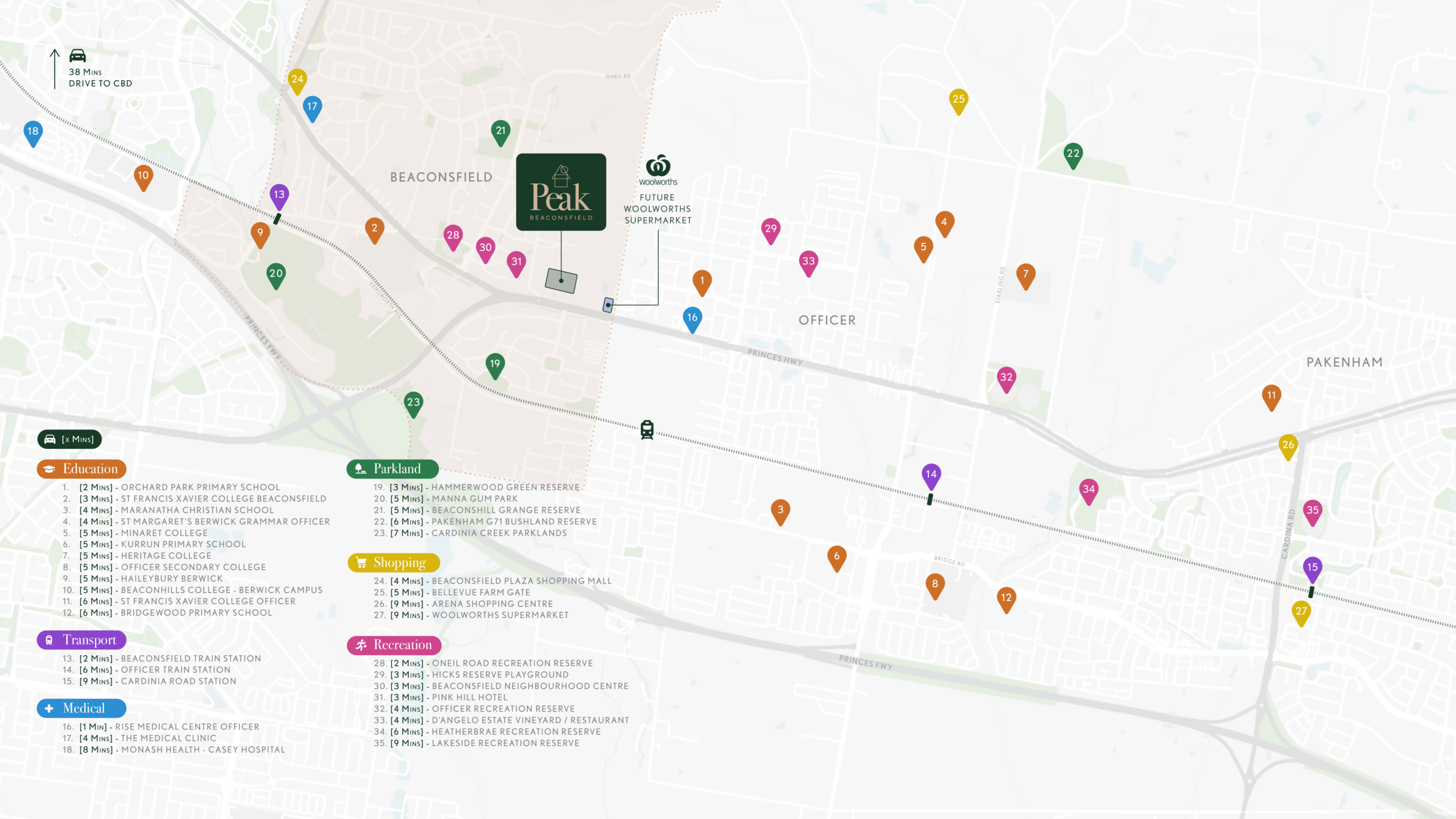Click 'Orchard Park Primary School' list entry
The width and height of the screenshot is (1456, 819).
171,487
